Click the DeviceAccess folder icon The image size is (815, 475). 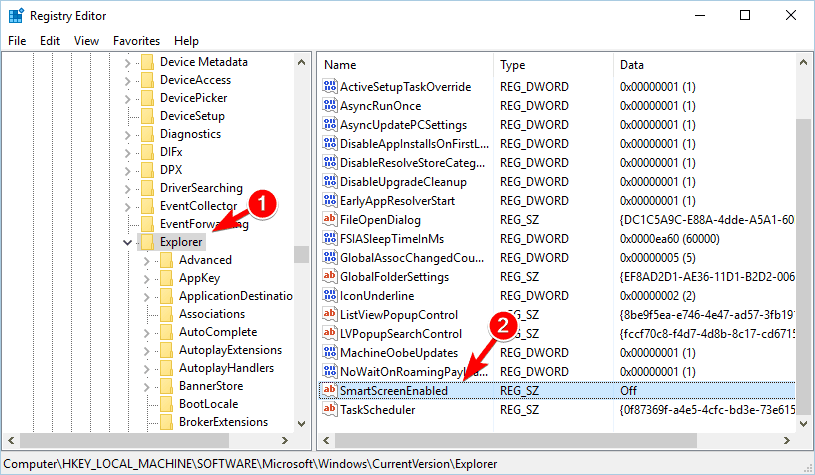pos(148,80)
